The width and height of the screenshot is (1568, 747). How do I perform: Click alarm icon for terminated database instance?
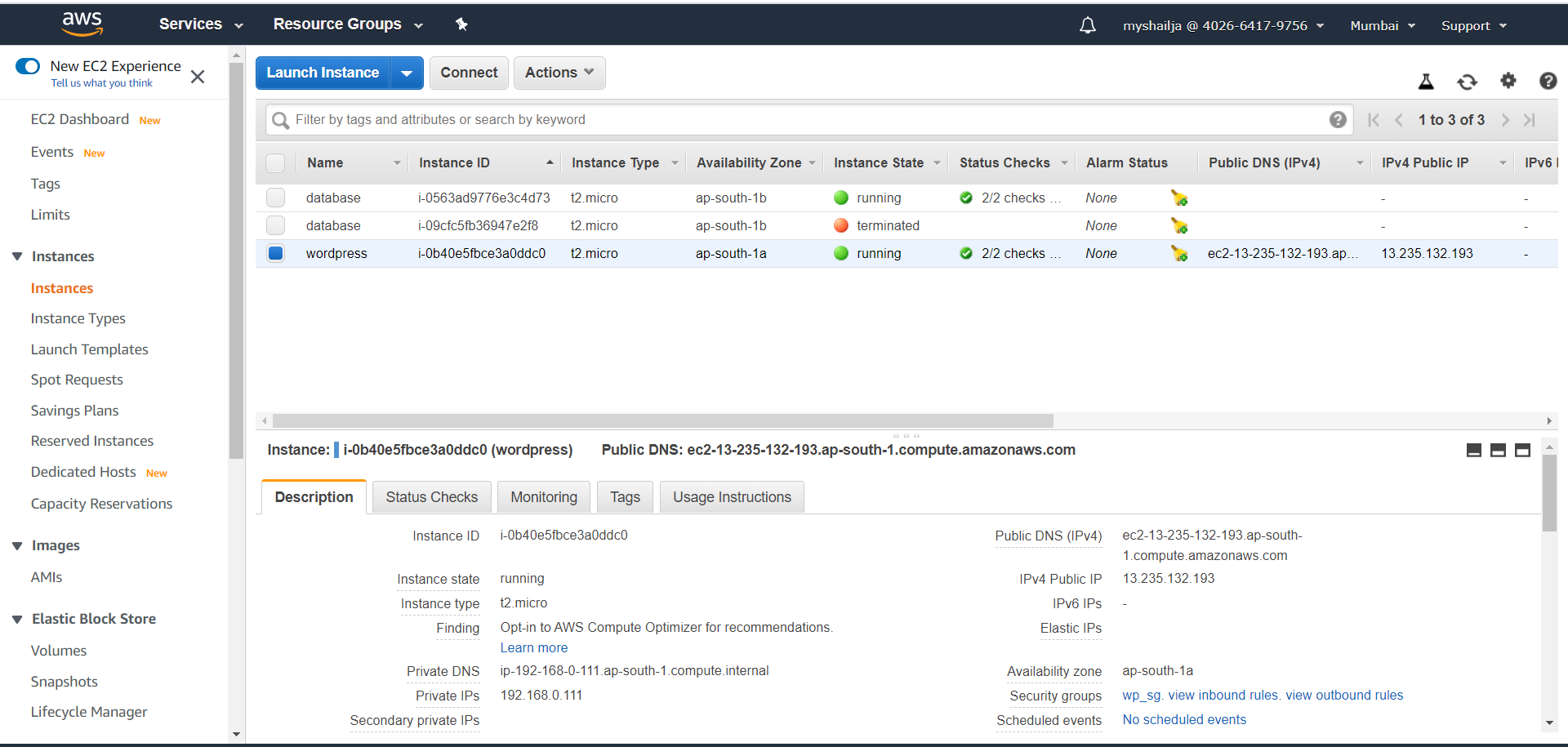pos(1178,225)
